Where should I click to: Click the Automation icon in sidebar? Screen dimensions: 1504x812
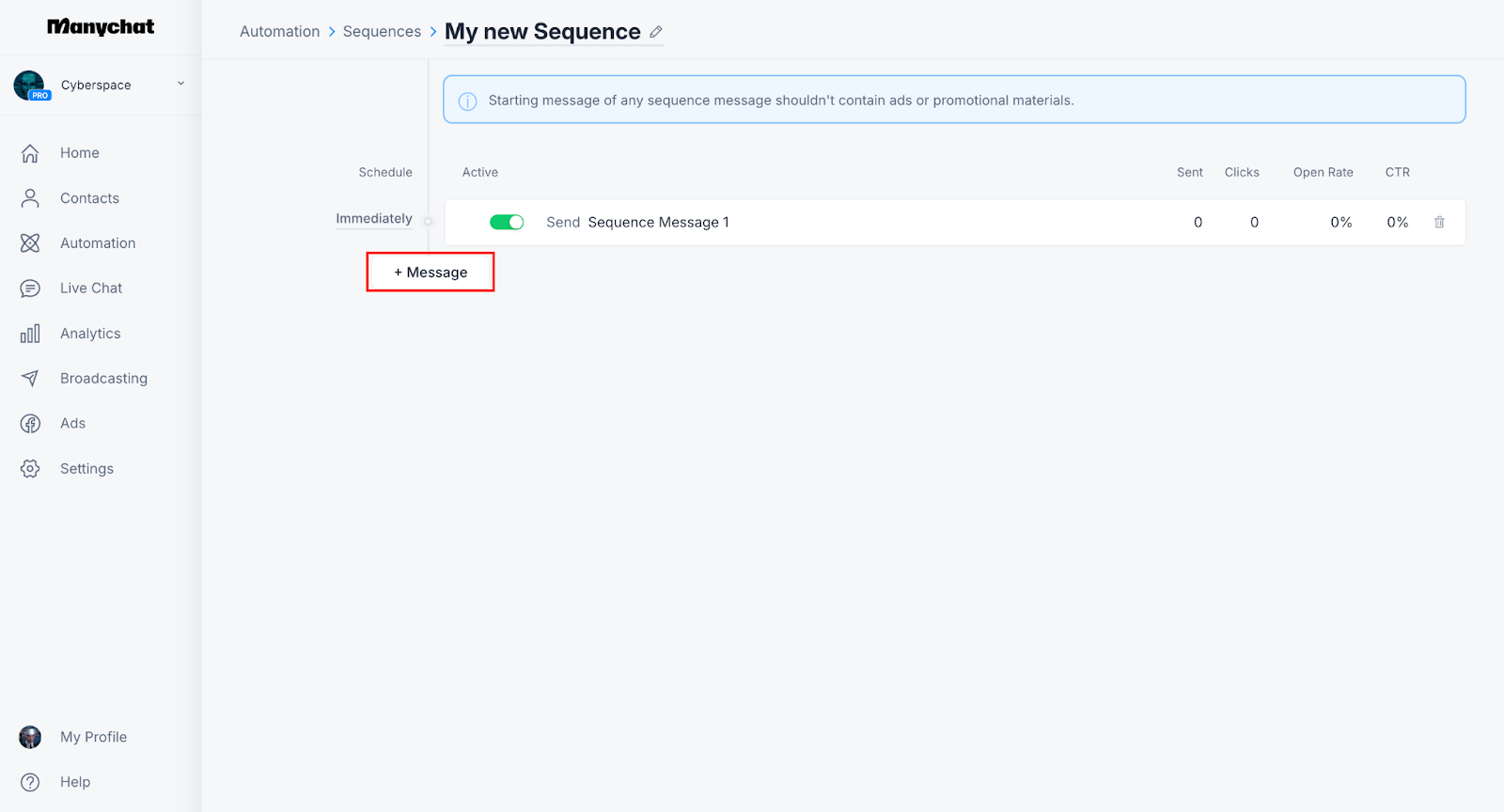30,243
